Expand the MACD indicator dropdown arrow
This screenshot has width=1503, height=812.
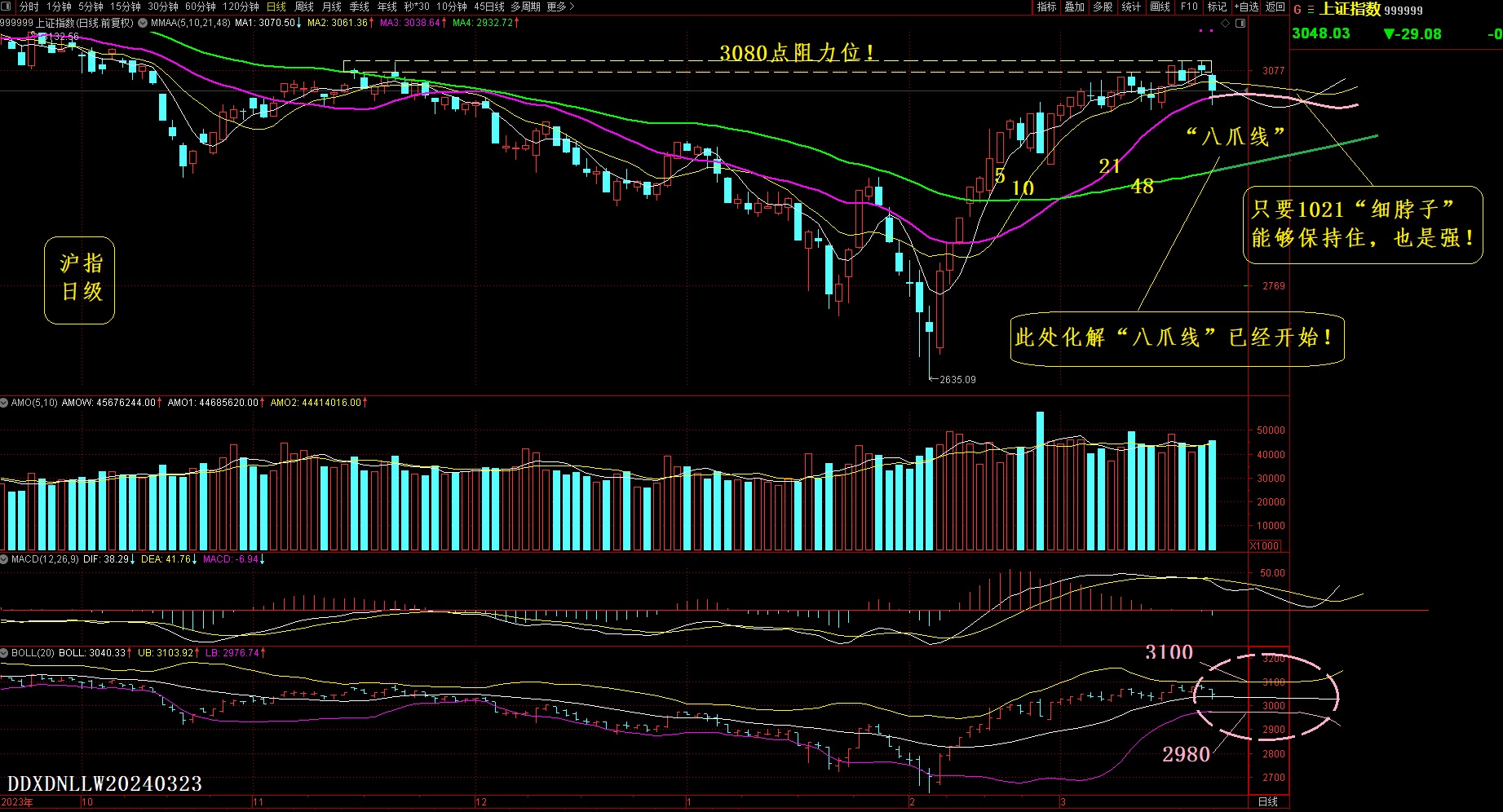pos(5,559)
